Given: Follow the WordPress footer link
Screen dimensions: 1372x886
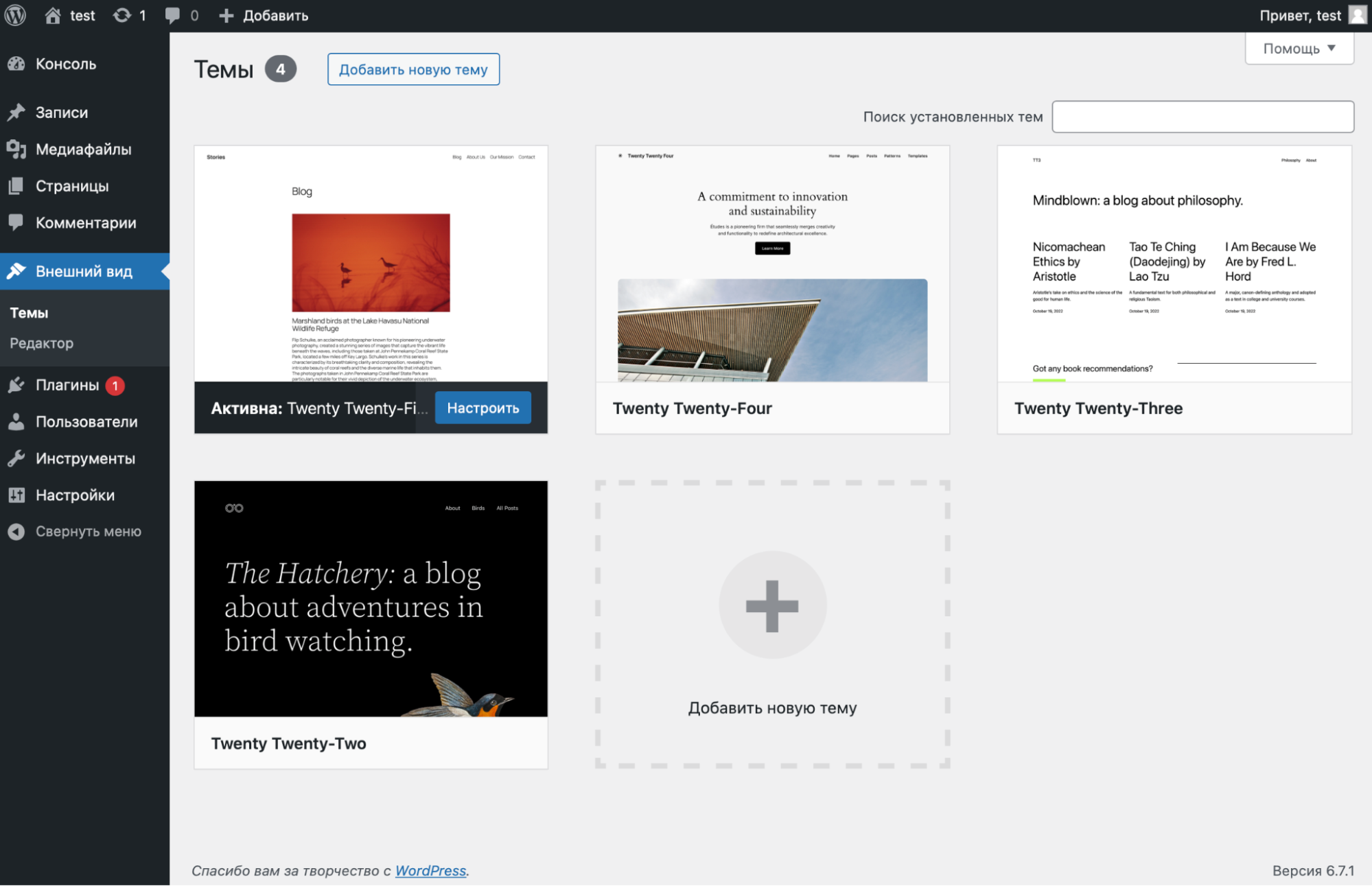Looking at the screenshot, I should 430,870.
